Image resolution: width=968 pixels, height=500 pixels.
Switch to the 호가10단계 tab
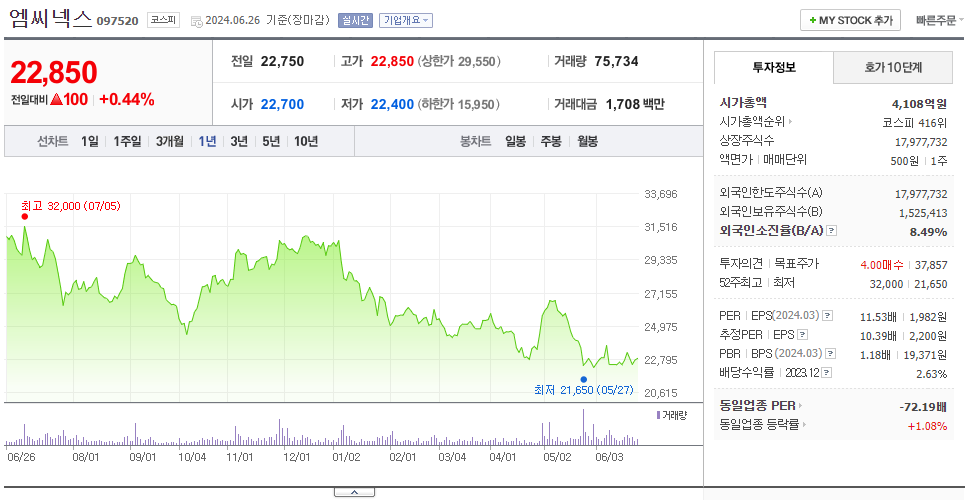click(x=893, y=67)
